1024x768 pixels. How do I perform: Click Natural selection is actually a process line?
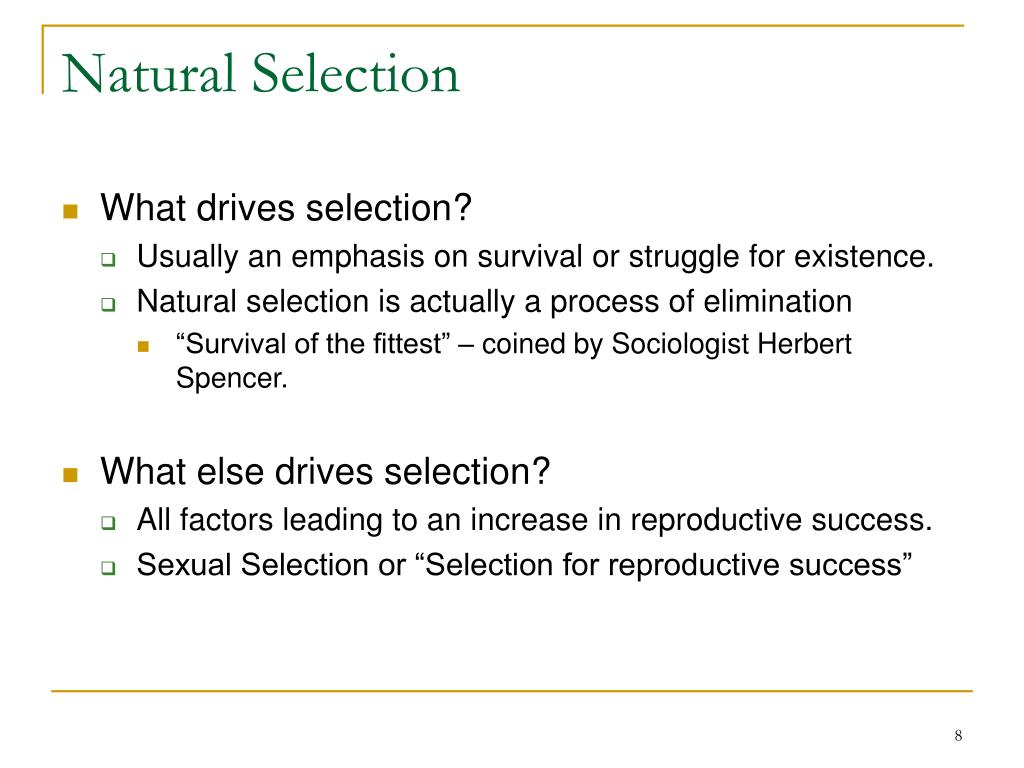click(x=494, y=302)
